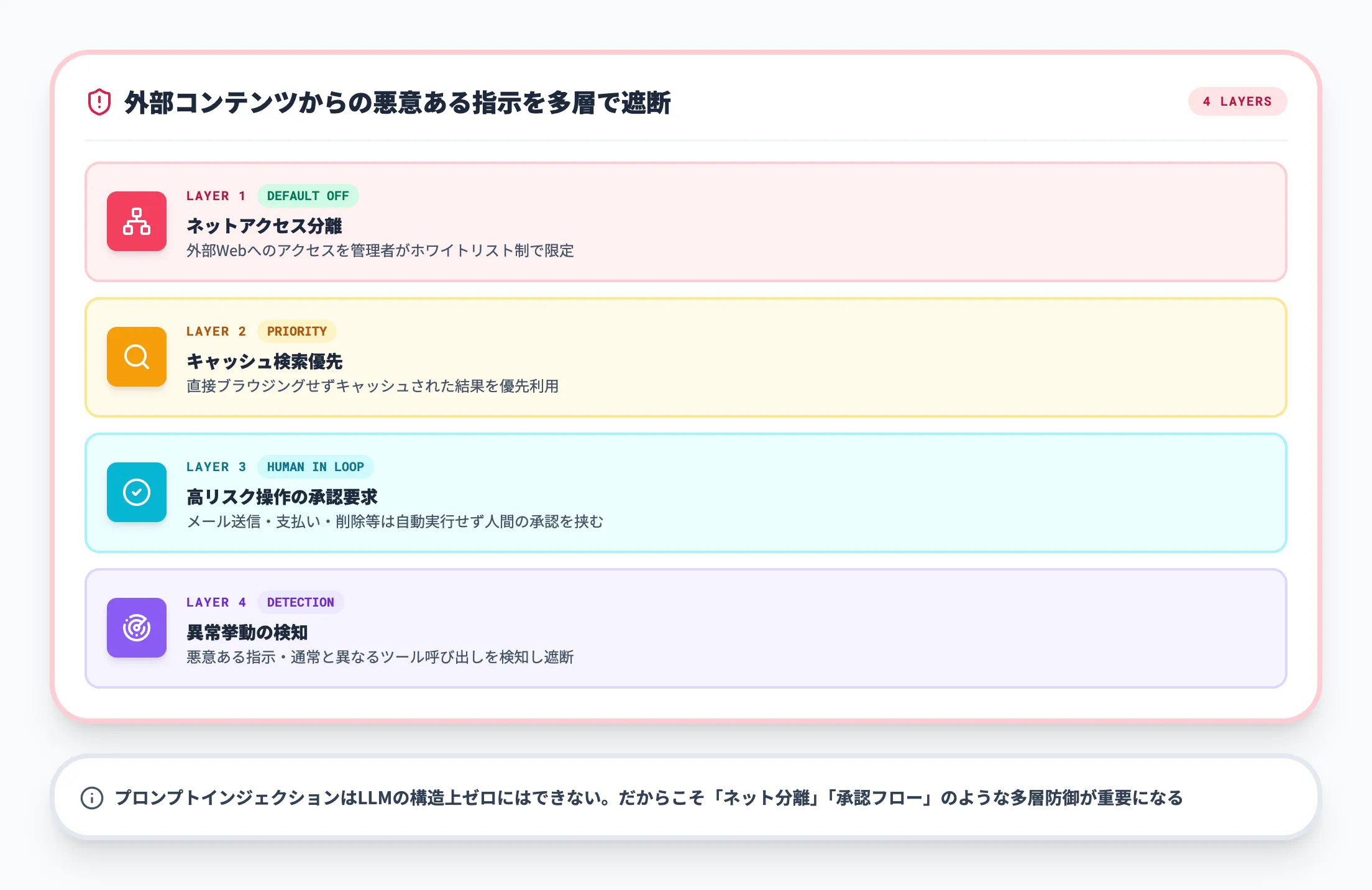Image resolution: width=1372 pixels, height=890 pixels.
Task: Click the DETECTION color badge on Layer 4
Action: (x=300, y=602)
